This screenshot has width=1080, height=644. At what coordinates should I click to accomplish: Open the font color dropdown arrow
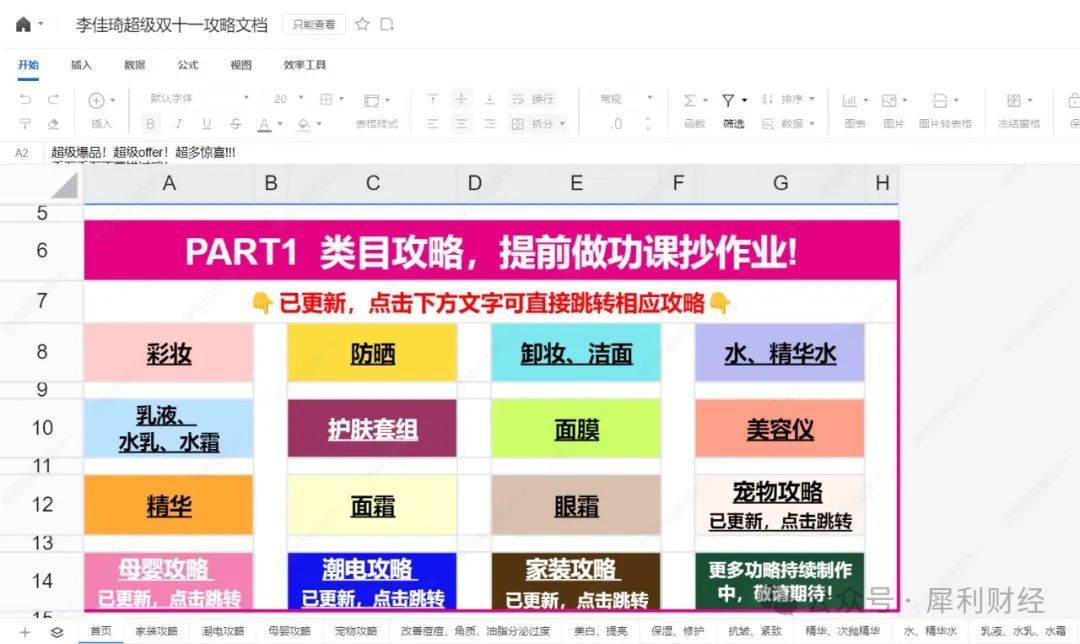click(x=280, y=124)
